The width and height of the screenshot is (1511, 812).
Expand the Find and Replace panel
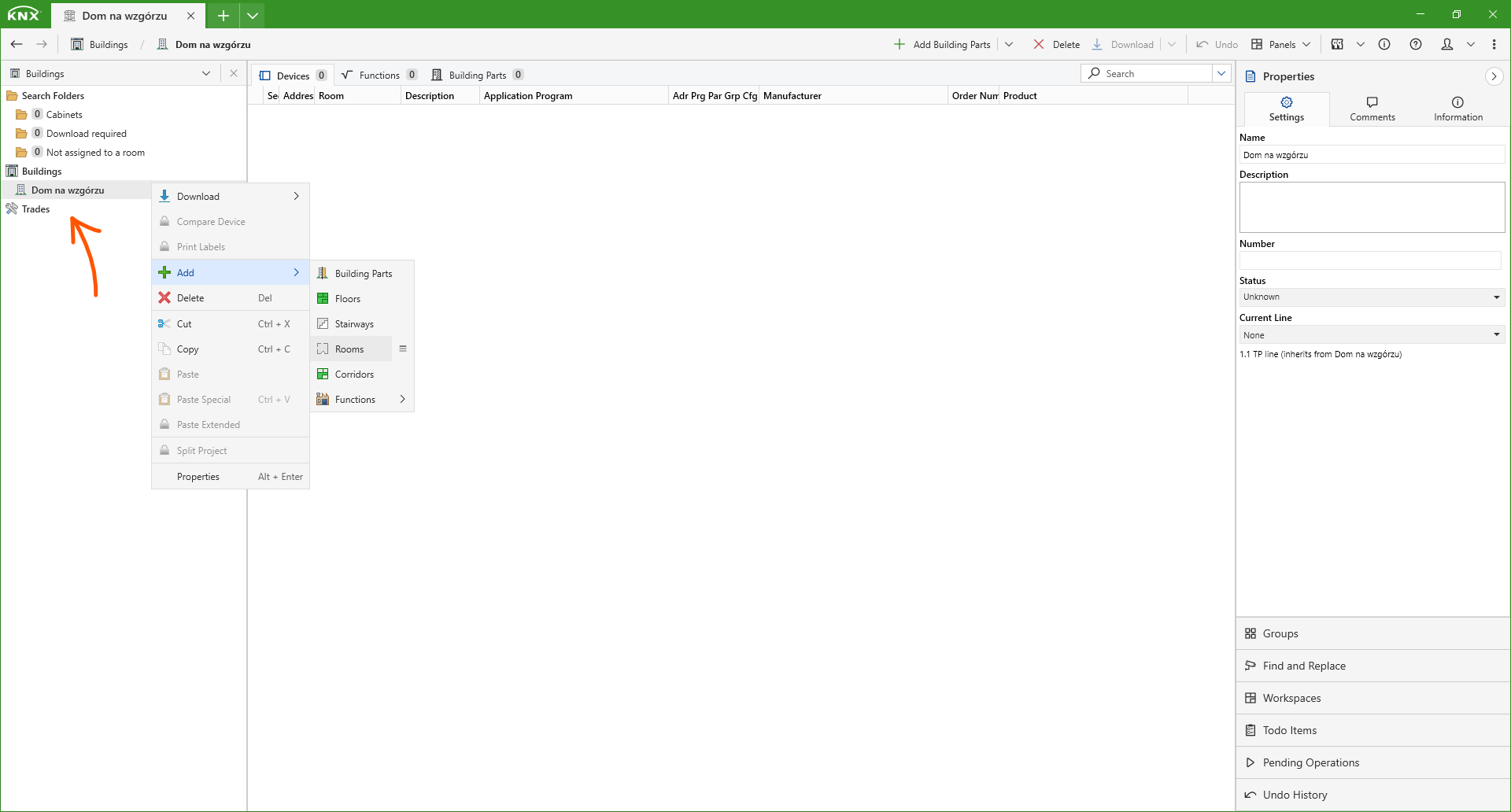1304,666
